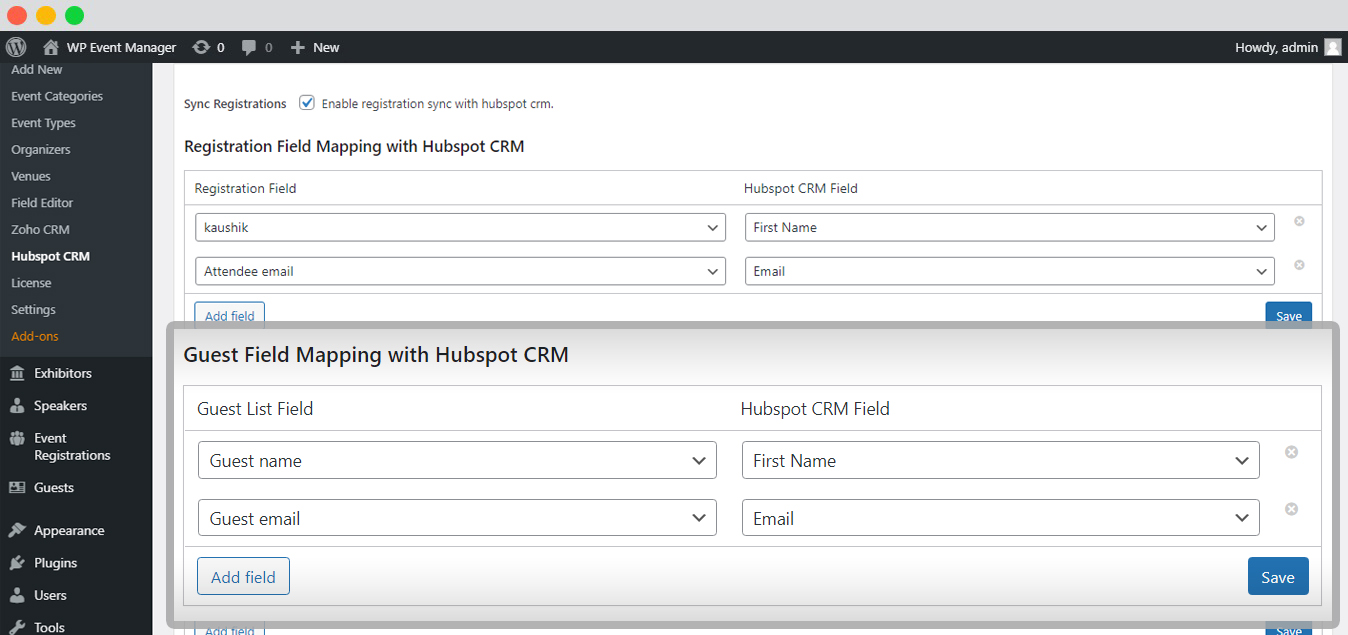The width and height of the screenshot is (1348, 635).
Task: Open Tools menu label
Action: [49, 627]
